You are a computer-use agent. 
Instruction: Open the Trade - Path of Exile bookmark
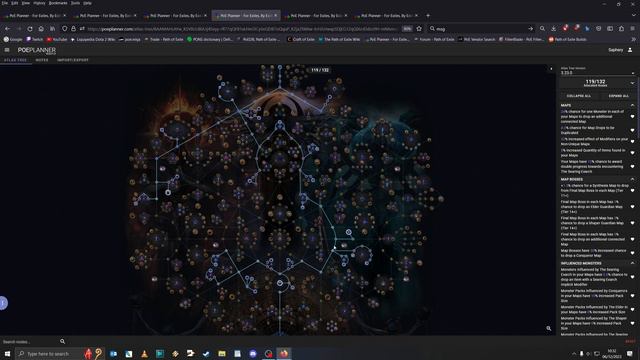point(164,40)
